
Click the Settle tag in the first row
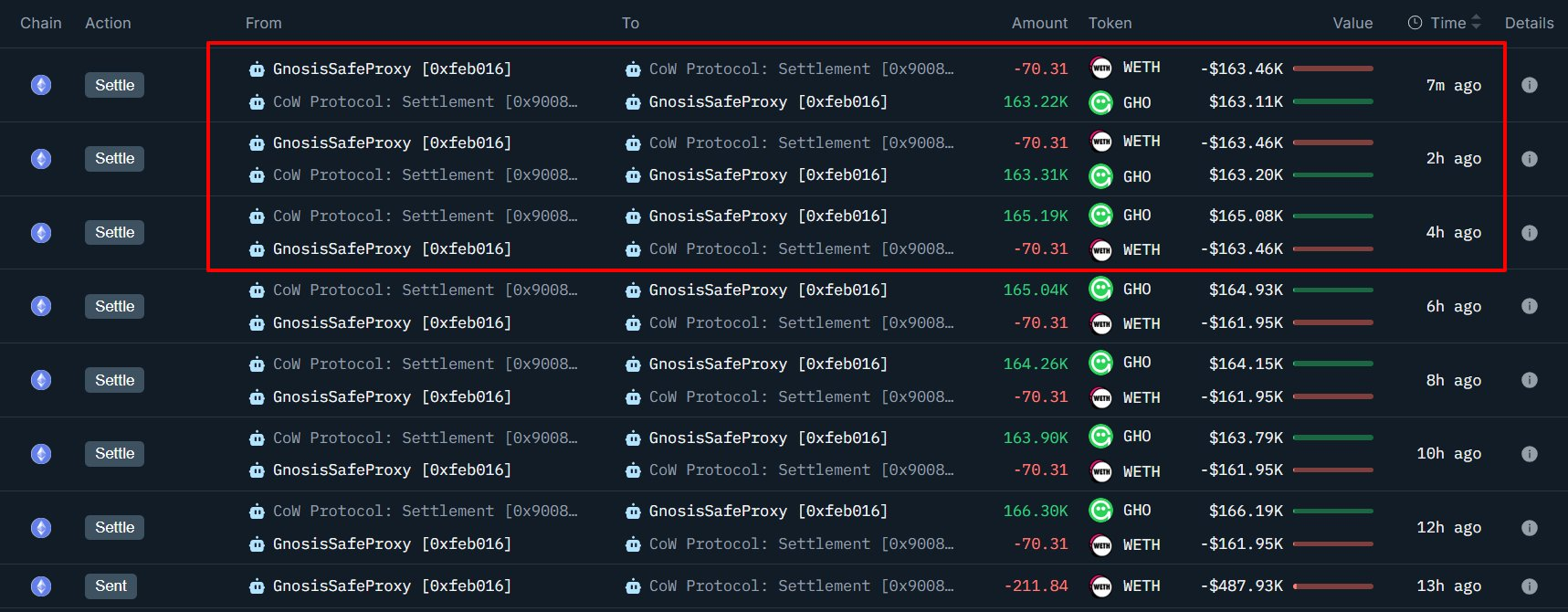[x=114, y=85]
